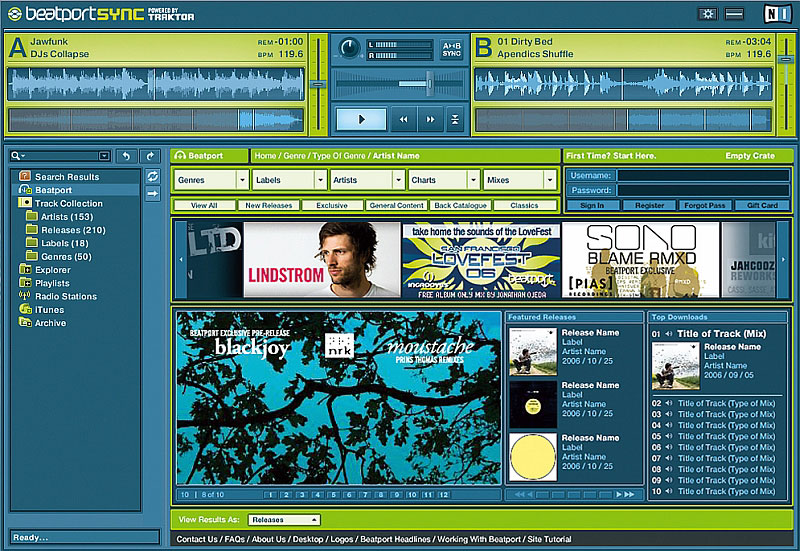Select iTunes in the browser tree
The image size is (800, 551).
tap(49, 309)
